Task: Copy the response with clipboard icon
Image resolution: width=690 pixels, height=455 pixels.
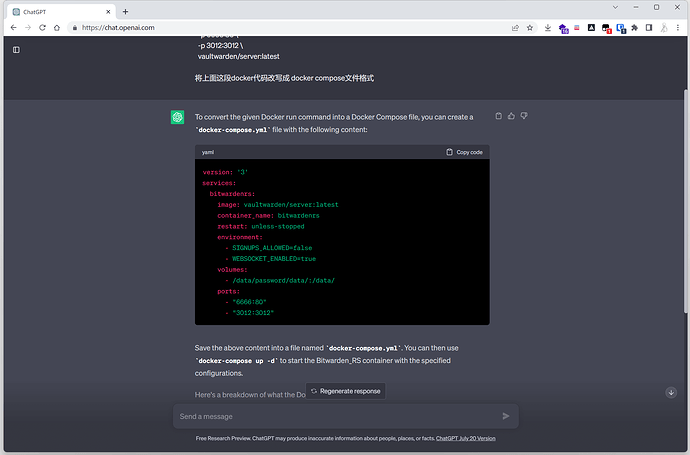Action: [x=499, y=116]
